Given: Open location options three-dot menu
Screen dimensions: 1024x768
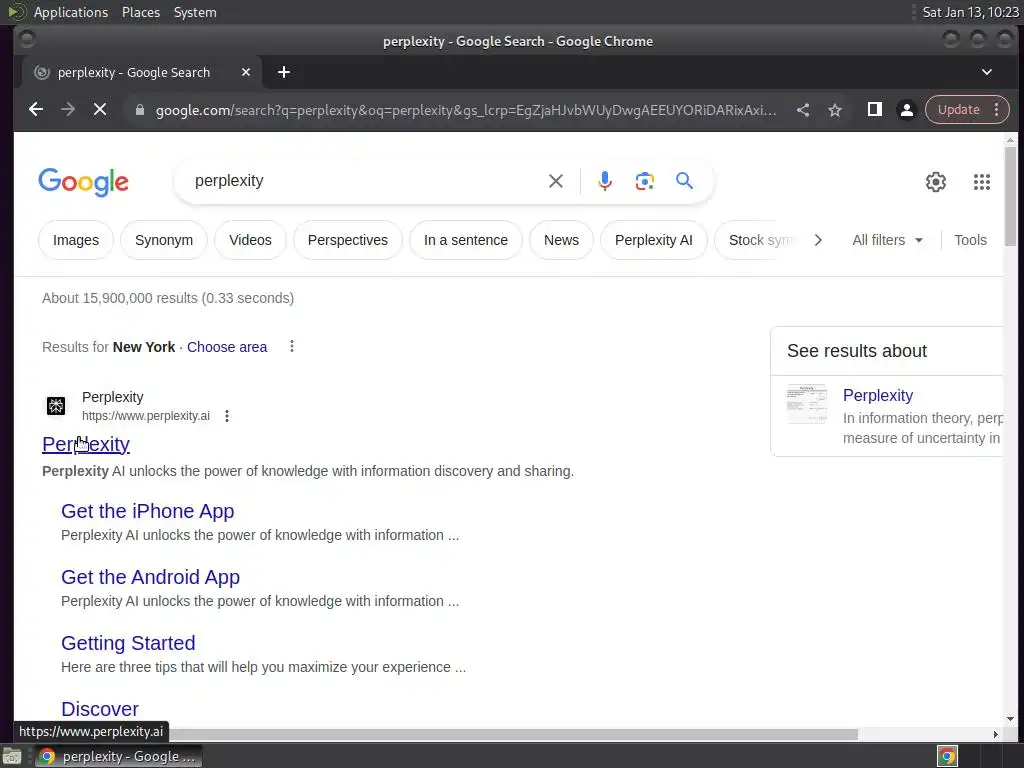Looking at the screenshot, I should (x=291, y=346).
